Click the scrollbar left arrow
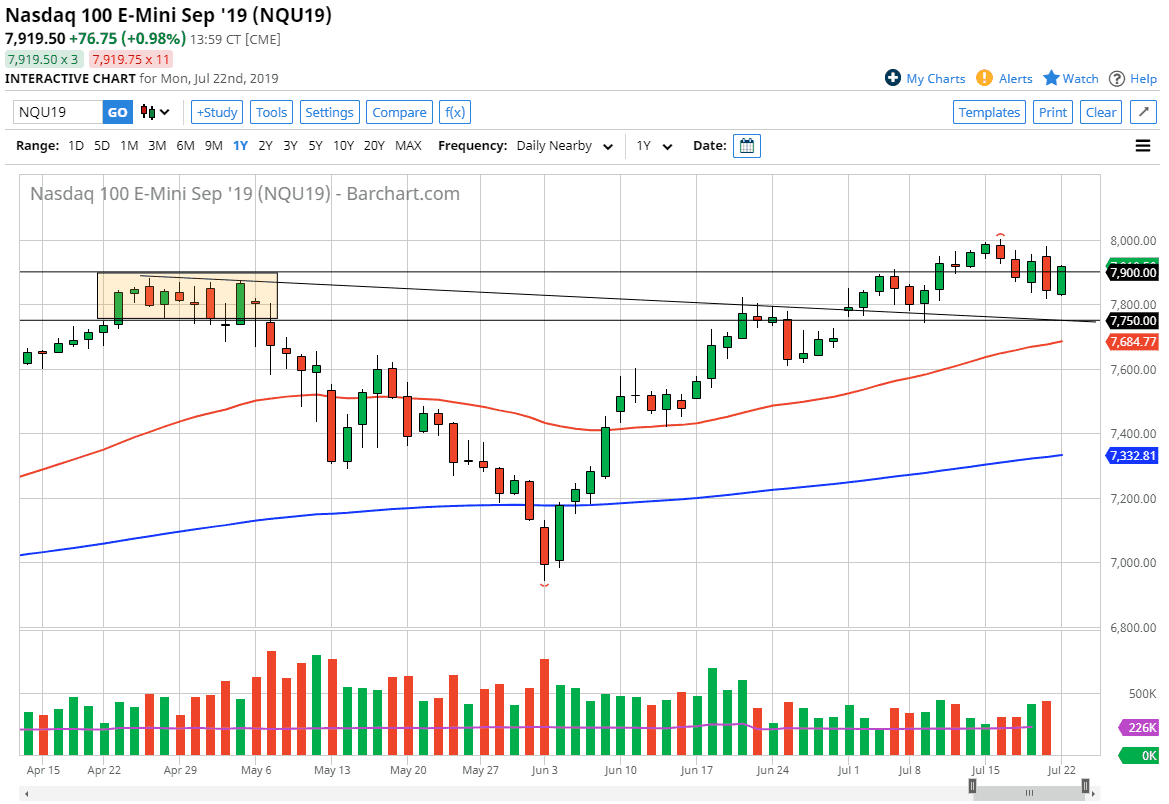 point(28,793)
